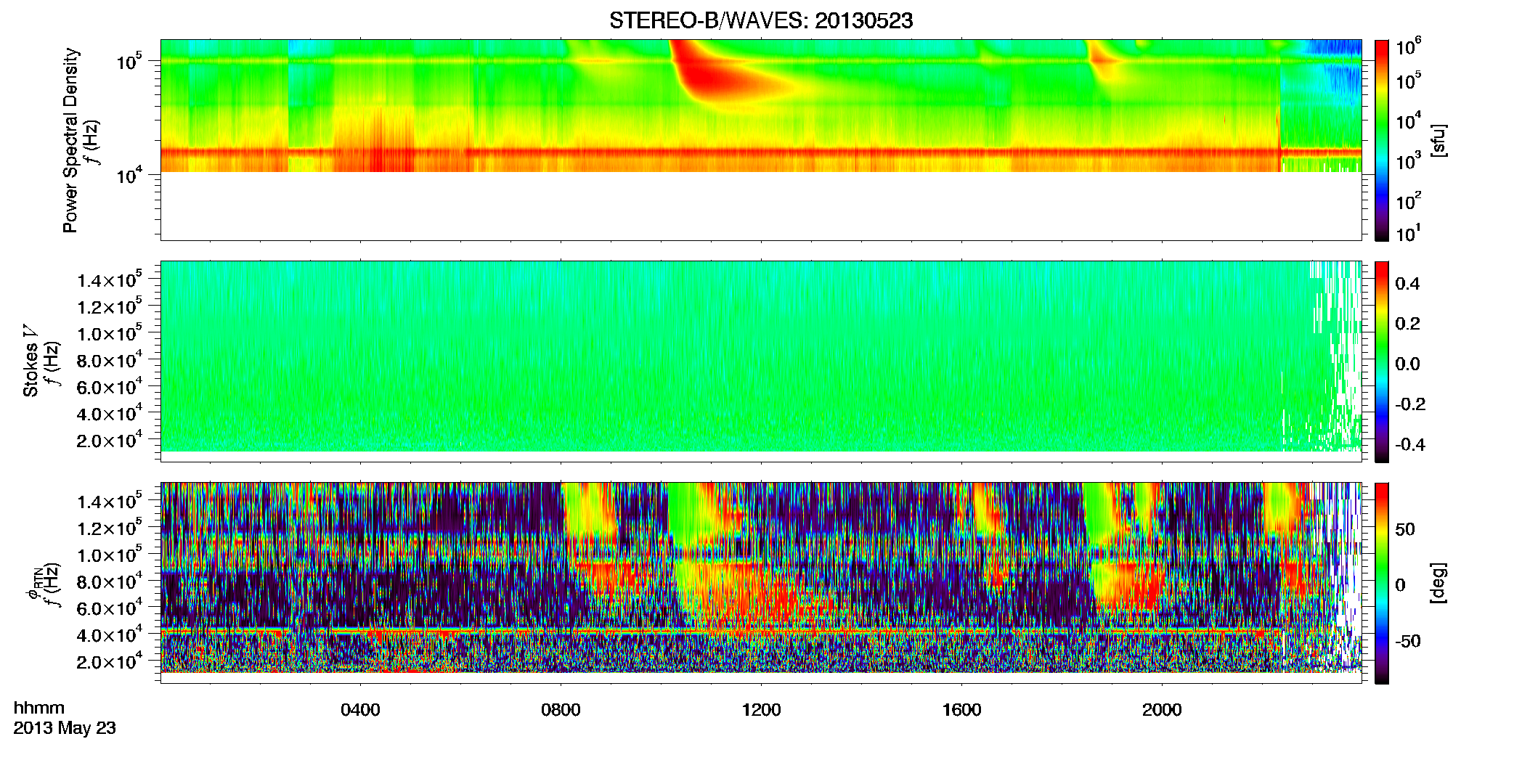The image size is (1522, 784).
Task: Click the Stokes V color bar beside the middle panel
Action: [x=1382, y=362]
